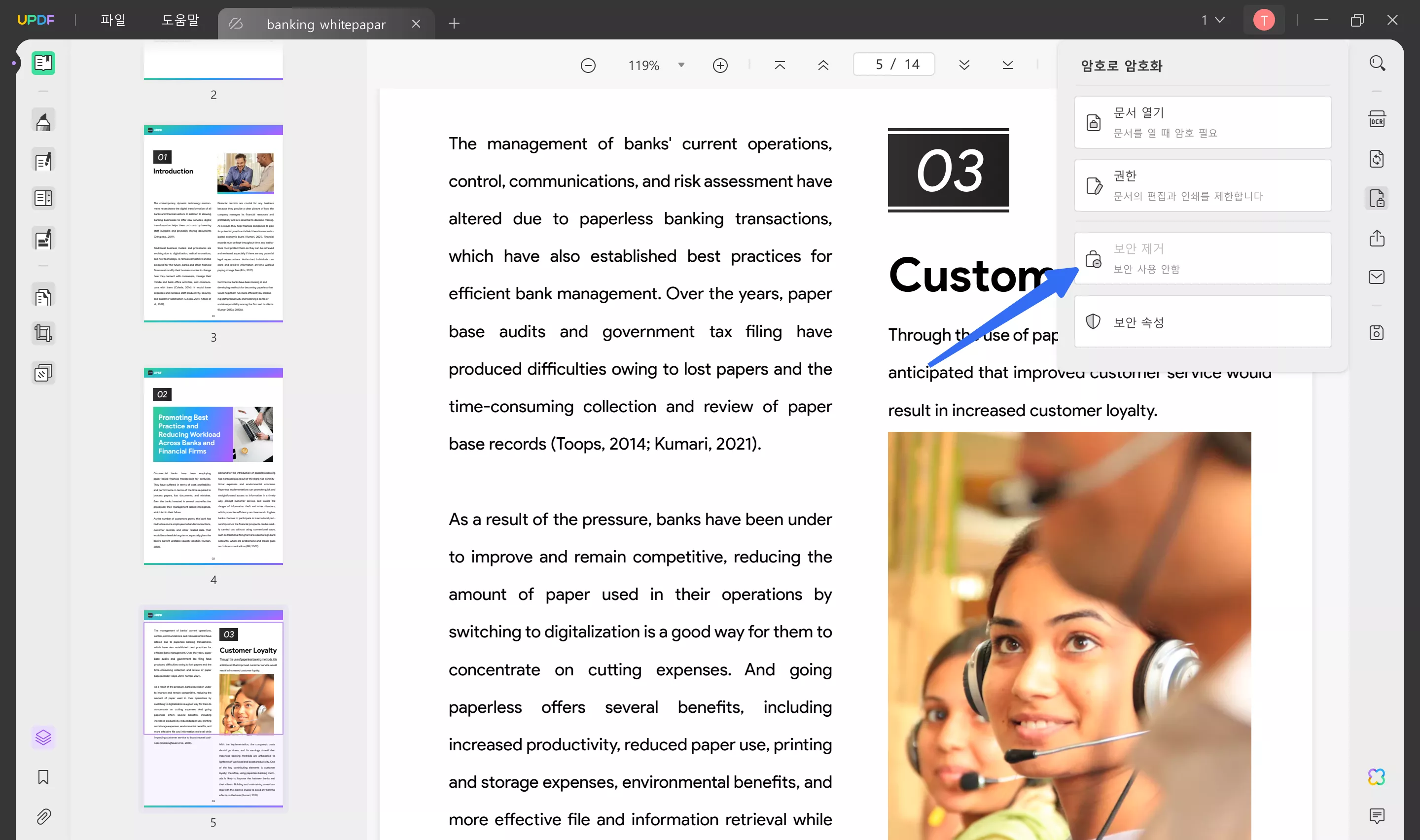Zoom in with the plus button
The width and height of the screenshot is (1420, 840).
[720, 66]
